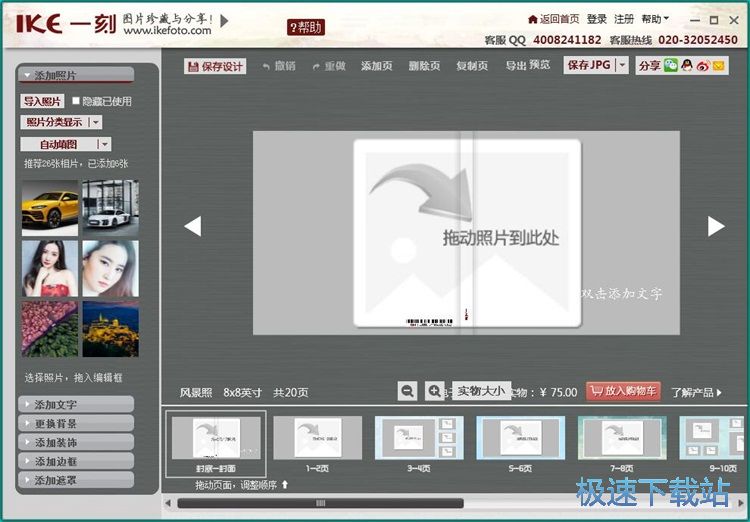Image resolution: width=750 pixels, height=522 pixels.
Task: Open the 自动填图 dropdown arrow
Action: click(105, 144)
